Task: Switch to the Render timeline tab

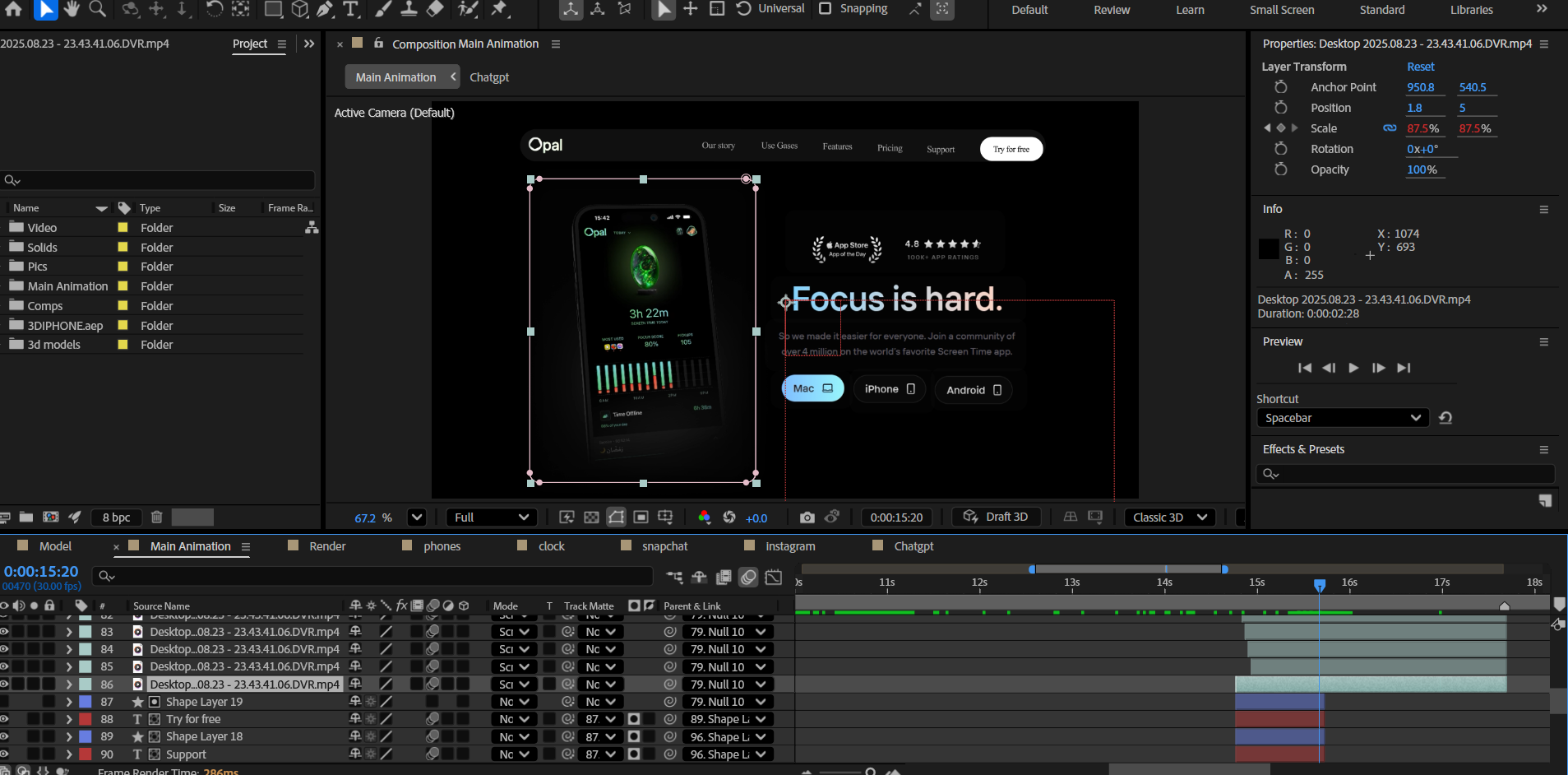Action: [x=327, y=546]
